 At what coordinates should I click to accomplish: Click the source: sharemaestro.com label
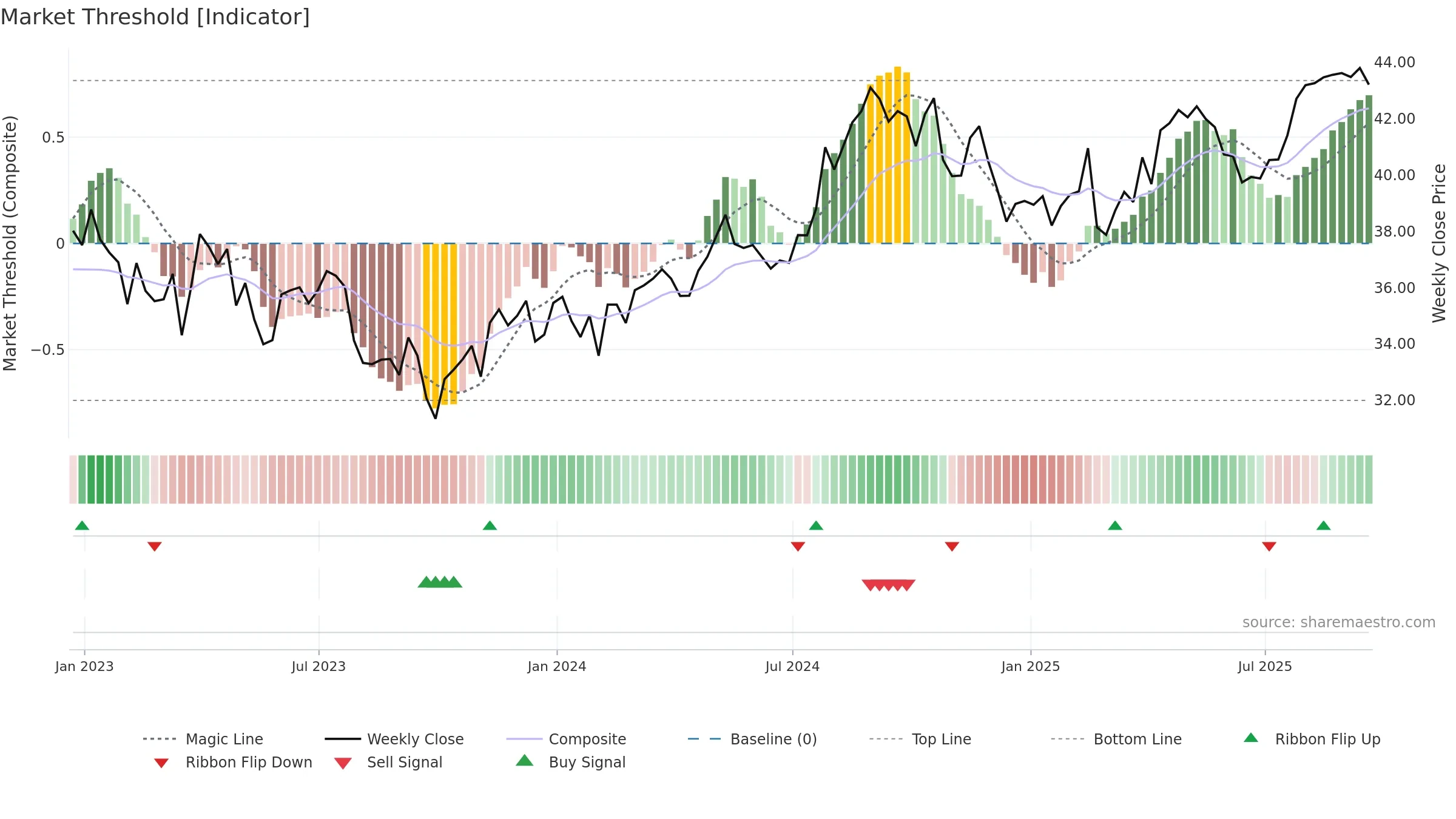1339,622
